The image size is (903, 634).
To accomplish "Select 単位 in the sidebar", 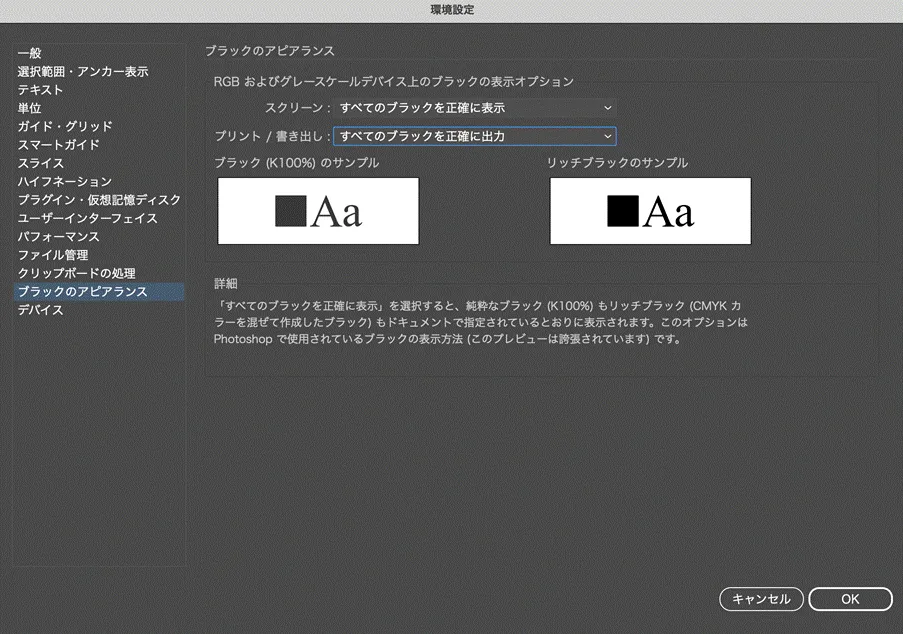I will tap(29, 108).
